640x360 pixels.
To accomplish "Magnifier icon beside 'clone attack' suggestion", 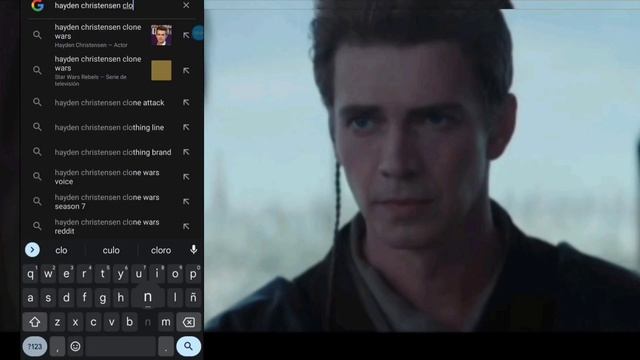I will [x=37, y=102].
